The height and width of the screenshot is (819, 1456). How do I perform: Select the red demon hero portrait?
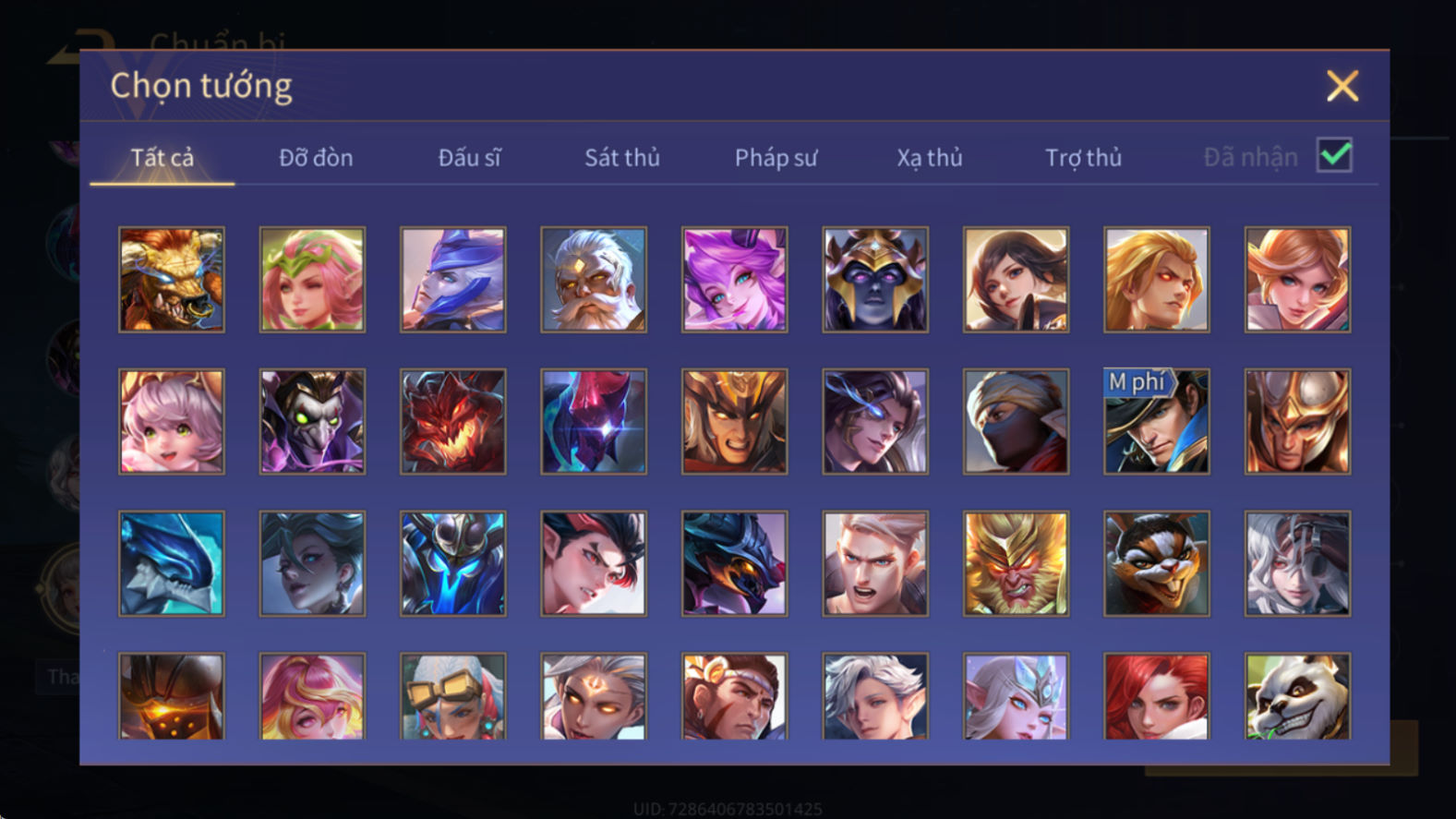[x=452, y=422]
